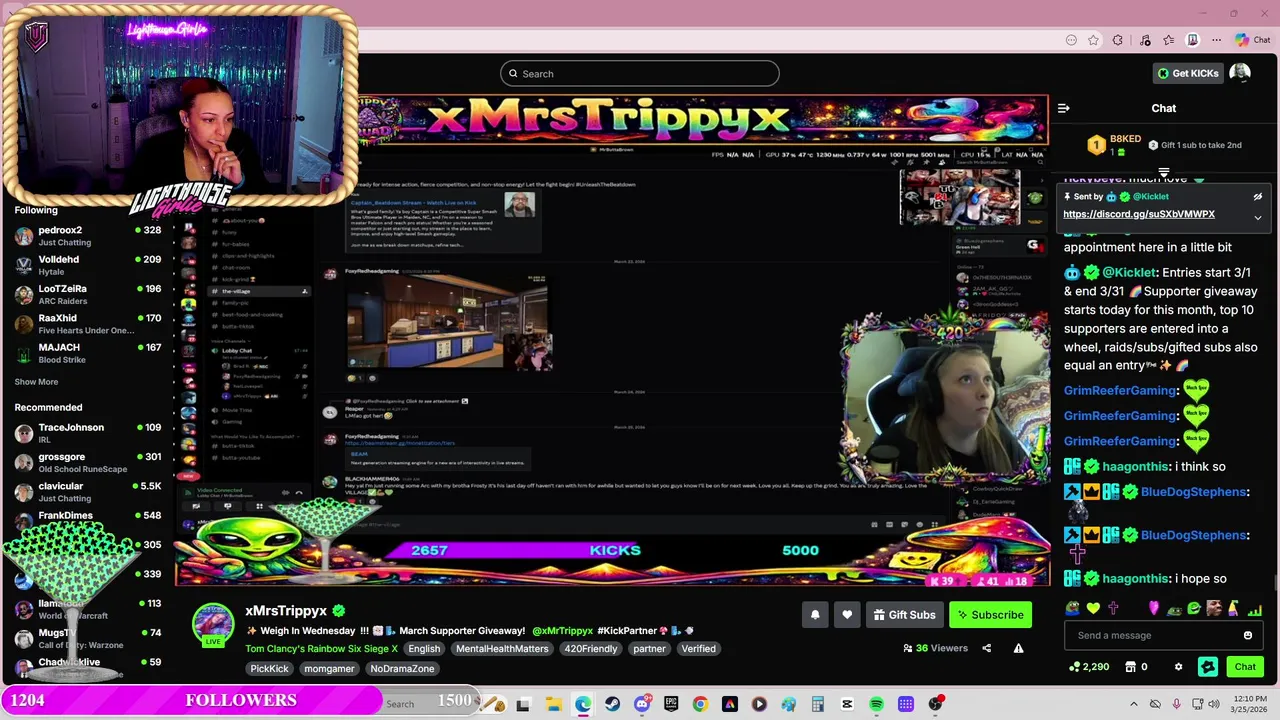Open browser extensions puzzle icon

click(x=1118, y=40)
